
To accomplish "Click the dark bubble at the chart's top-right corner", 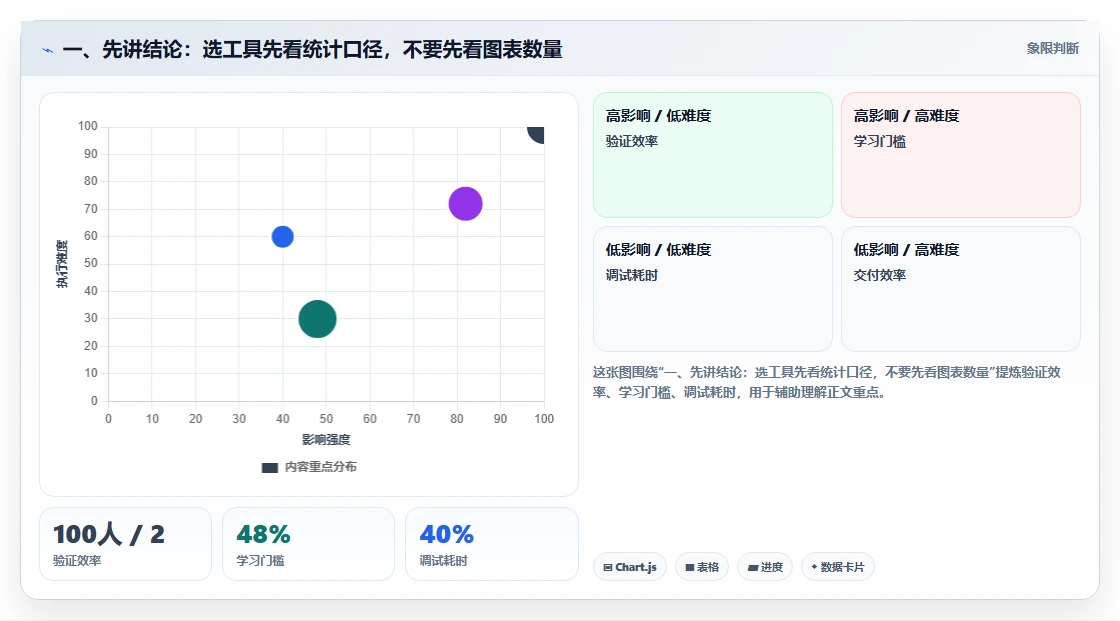I will point(536,134).
